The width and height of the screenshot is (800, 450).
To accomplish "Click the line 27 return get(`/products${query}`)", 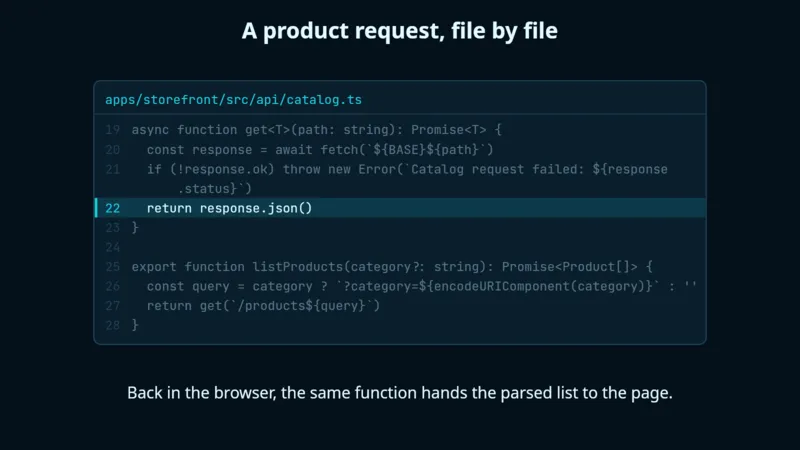I will 263,306.
